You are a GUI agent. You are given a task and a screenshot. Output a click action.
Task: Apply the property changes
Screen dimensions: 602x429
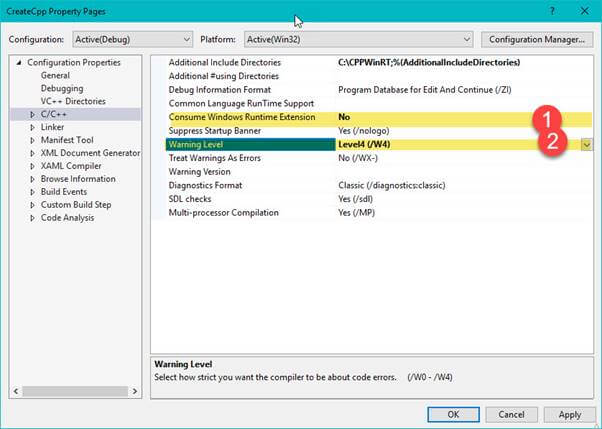pyautogui.click(x=570, y=415)
